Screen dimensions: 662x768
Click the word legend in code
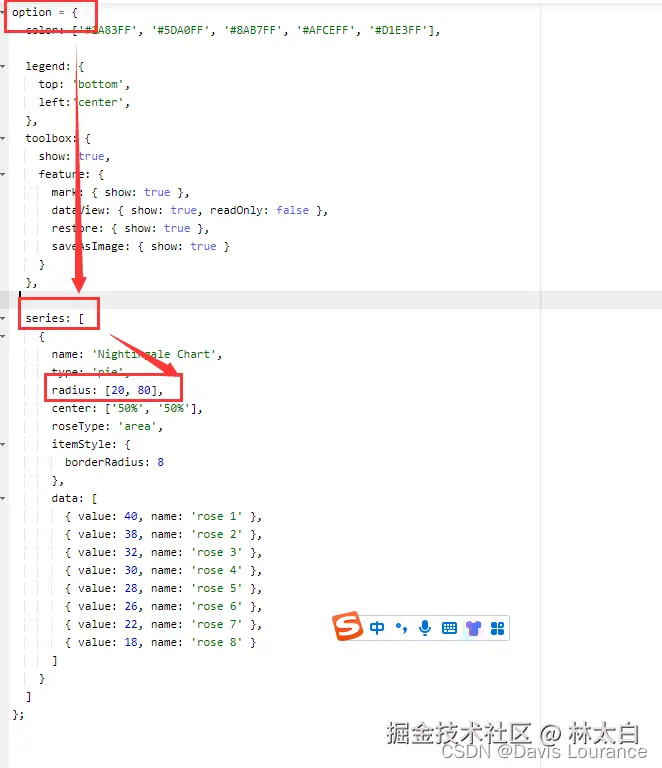coord(45,66)
